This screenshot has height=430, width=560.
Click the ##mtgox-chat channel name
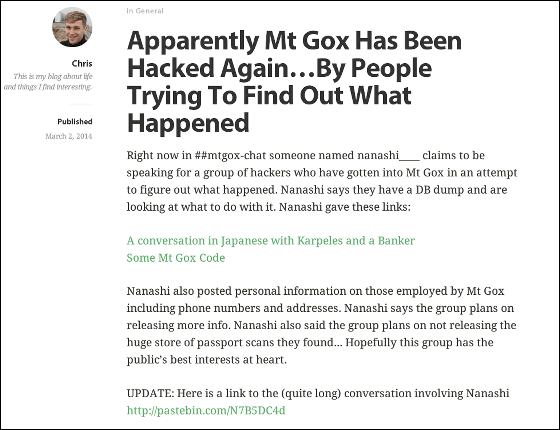pos(230,156)
